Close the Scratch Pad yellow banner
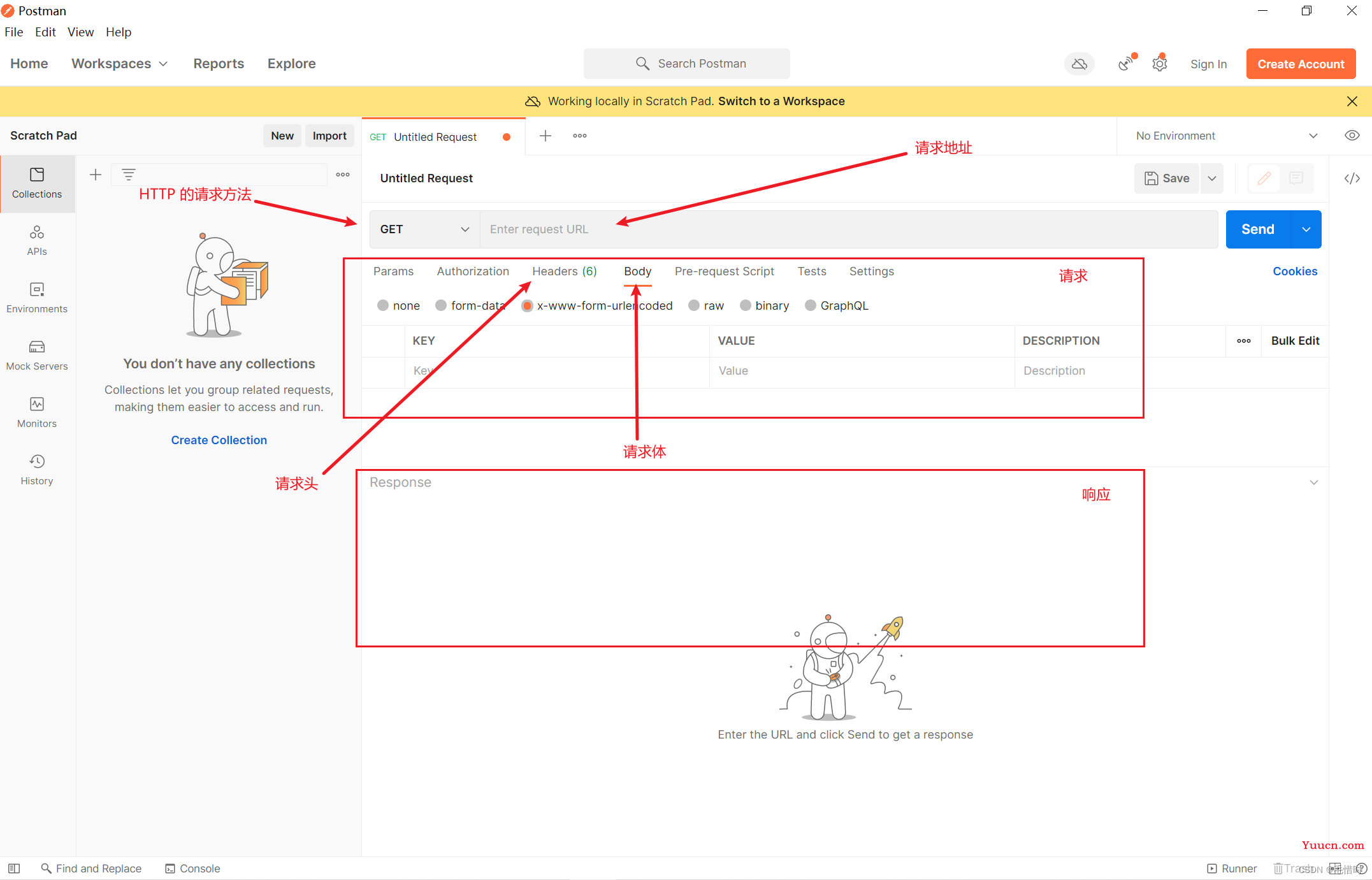The image size is (1372, 880). [x=1352, y=101]
